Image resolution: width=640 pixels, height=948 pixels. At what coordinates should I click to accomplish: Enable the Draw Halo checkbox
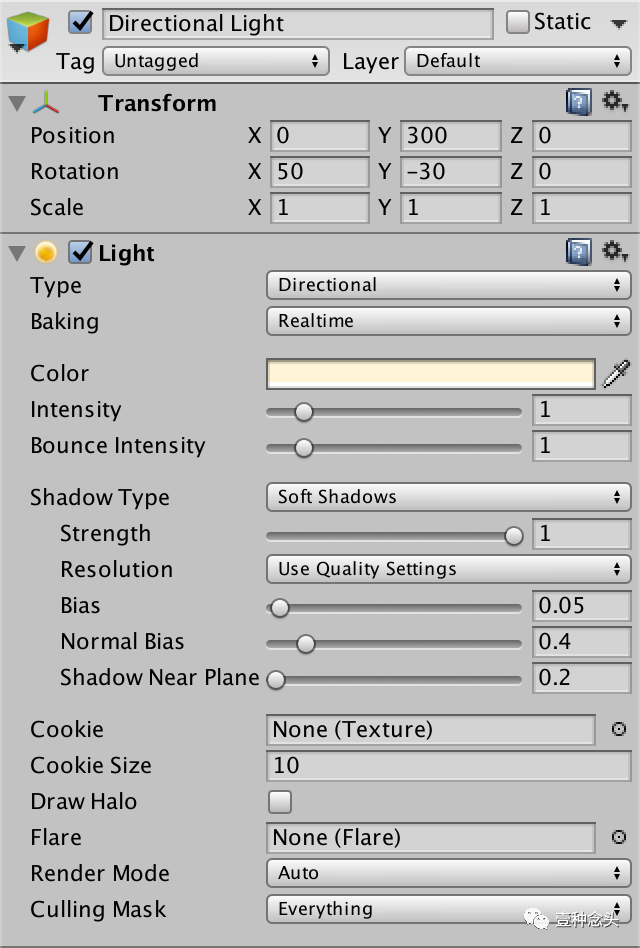pos(280,801)
